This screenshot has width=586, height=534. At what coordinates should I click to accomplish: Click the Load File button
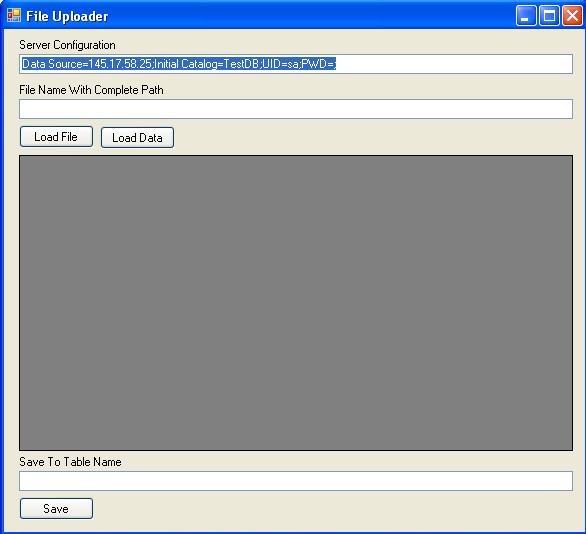coord(56,137)
